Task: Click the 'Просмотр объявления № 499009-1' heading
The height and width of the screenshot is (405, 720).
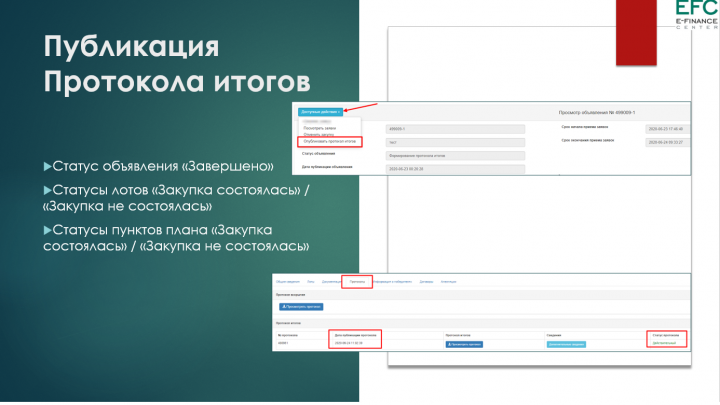Action: [596, 112]
